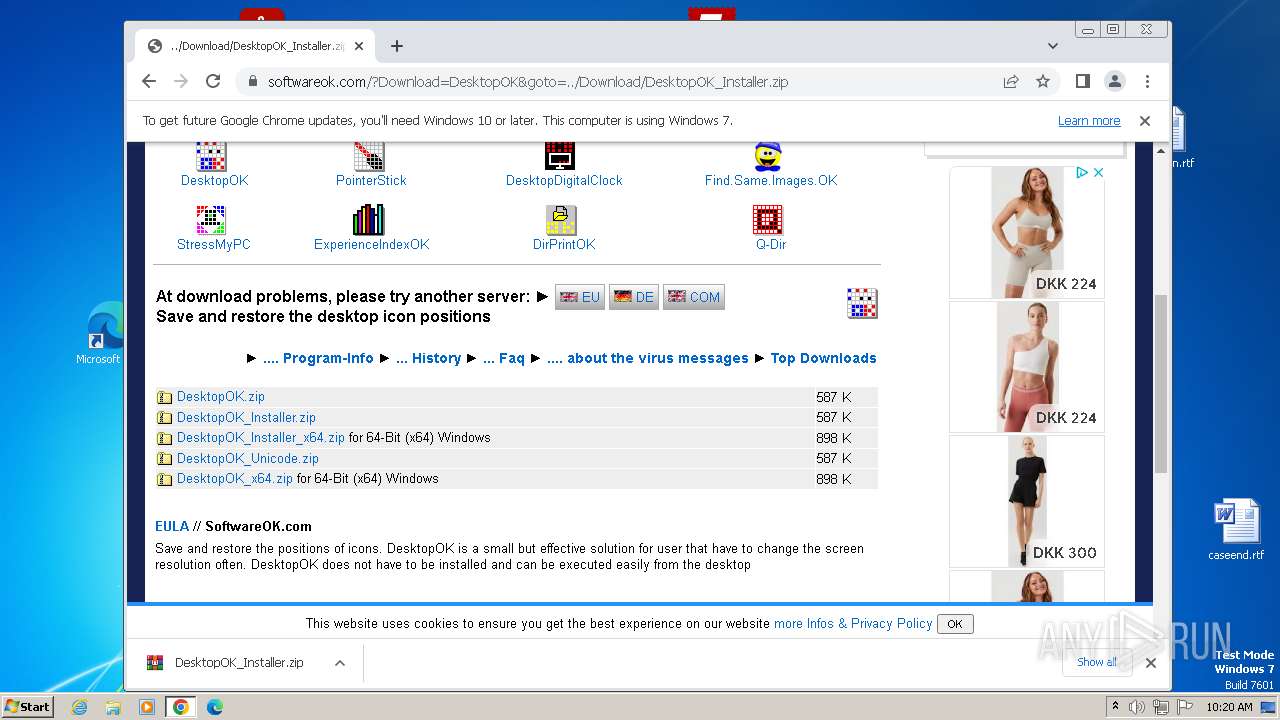Open Internet Explorer from taskbar

(x=80, y=707)
